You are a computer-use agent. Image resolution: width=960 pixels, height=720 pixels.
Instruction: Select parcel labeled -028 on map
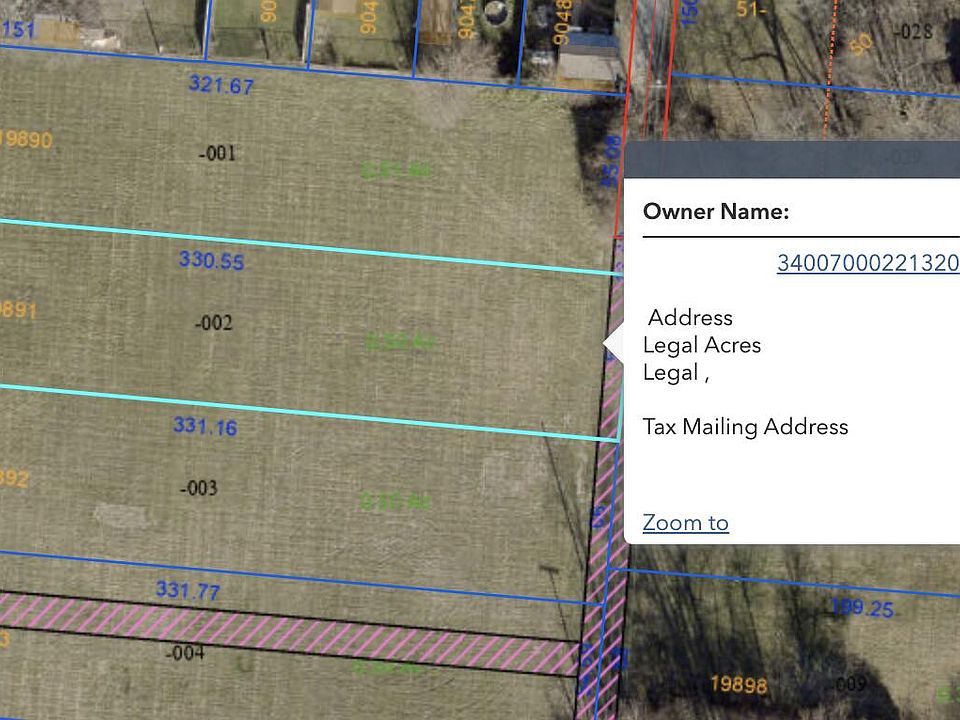coord(913,31)
